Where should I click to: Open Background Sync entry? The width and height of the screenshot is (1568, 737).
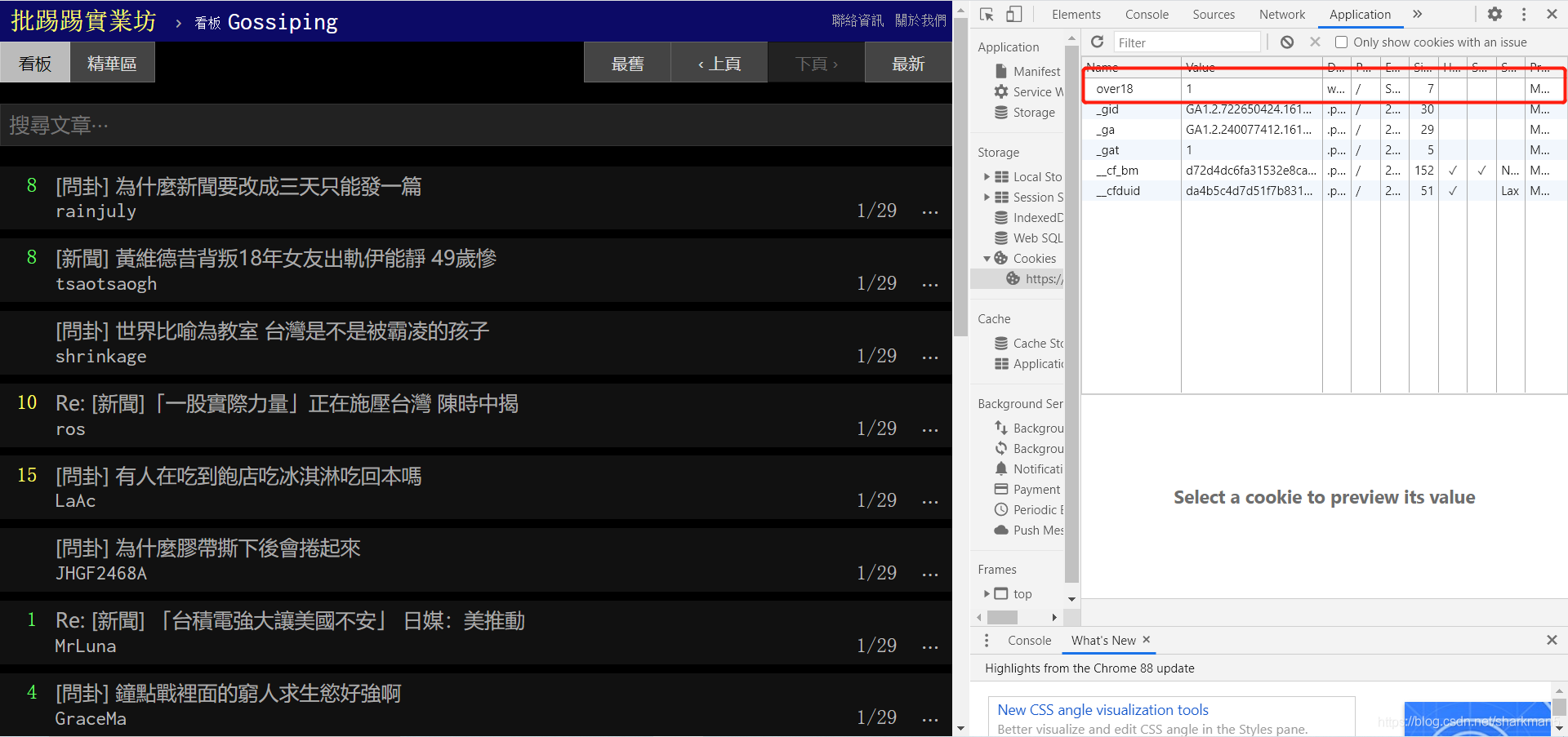1029,449
